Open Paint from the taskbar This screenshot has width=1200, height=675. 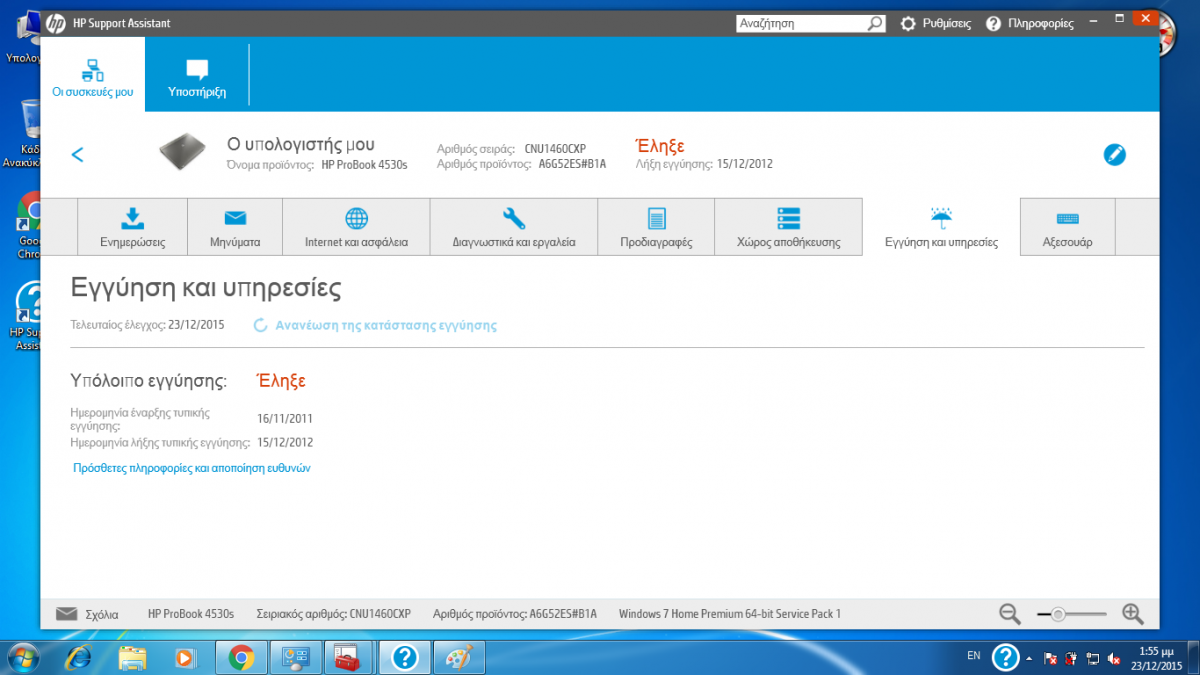pyautogui.click(x=459, y=657)
